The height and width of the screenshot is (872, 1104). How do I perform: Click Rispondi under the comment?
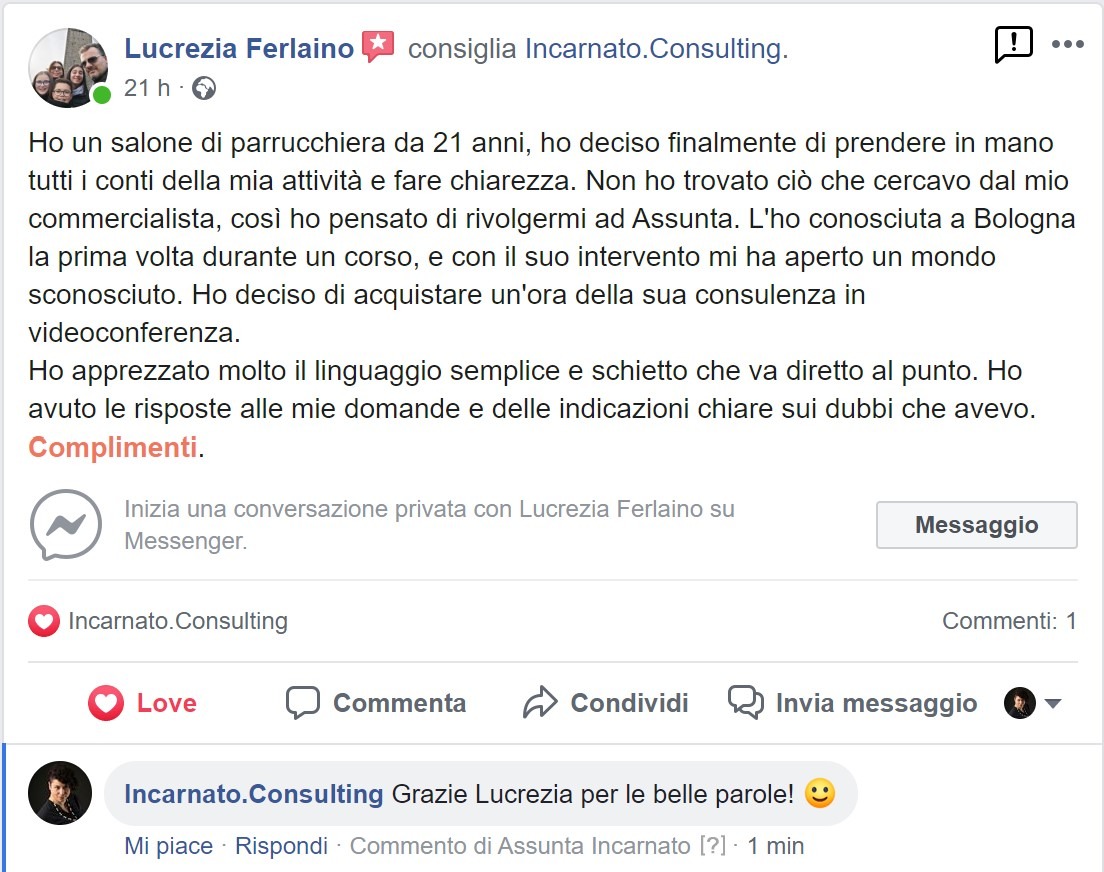[281, 846]
